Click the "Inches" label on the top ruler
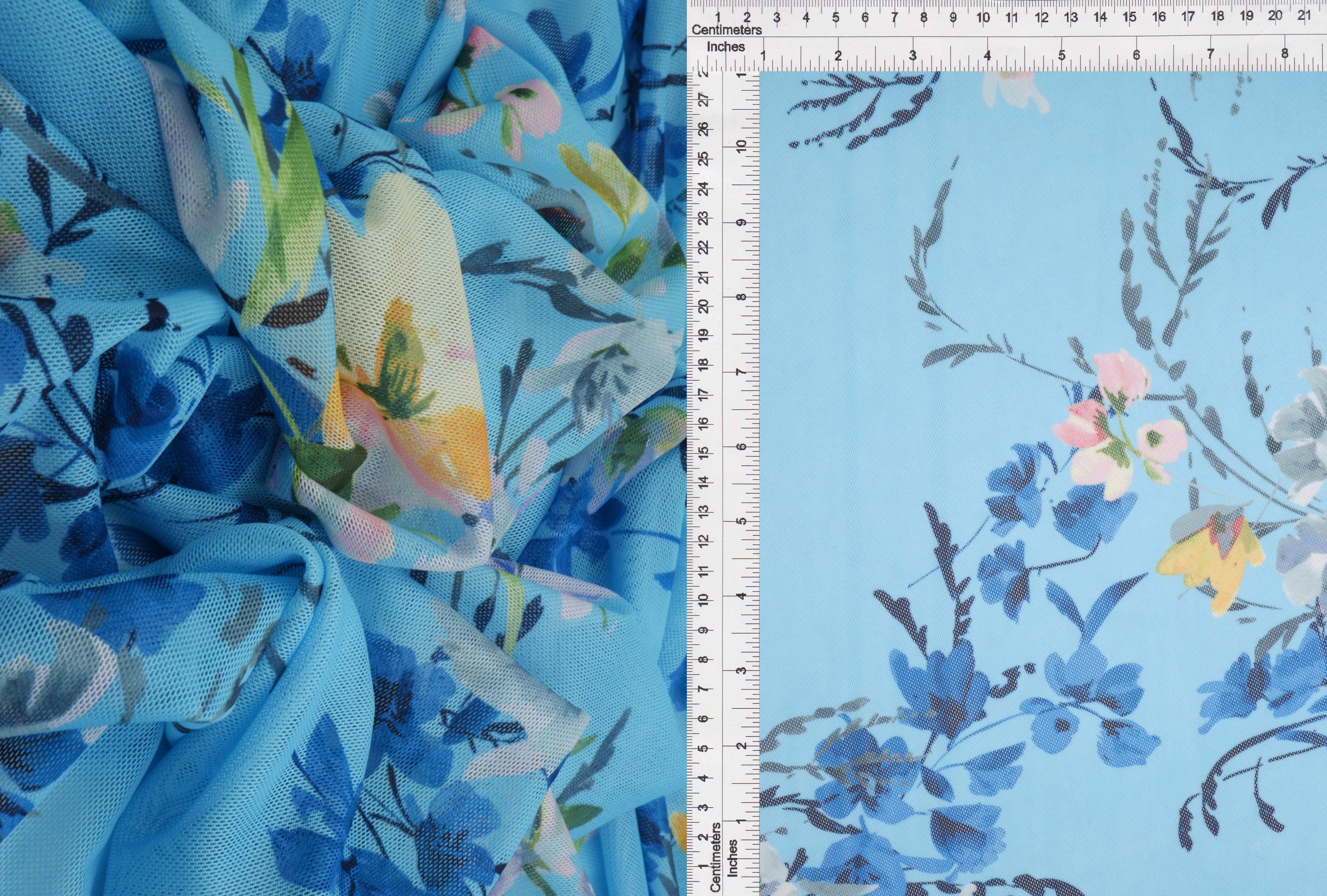The height and width of the screenshot is (896, 1327). [726, 47]
